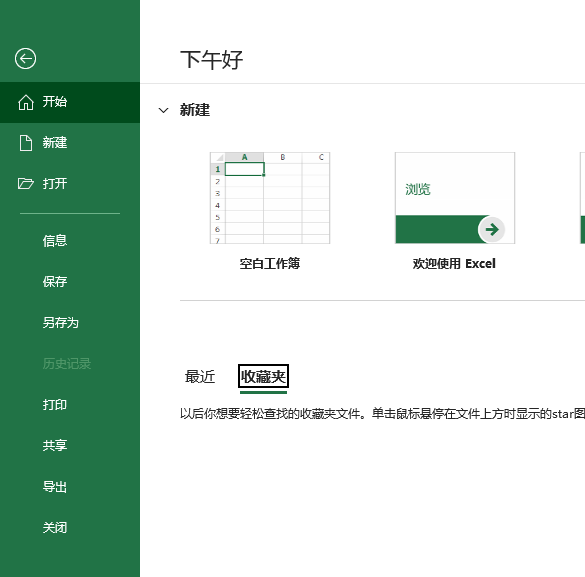Click the 新建 document icon in sidebar
Screen dimensions: 585x577
point(26,143)
